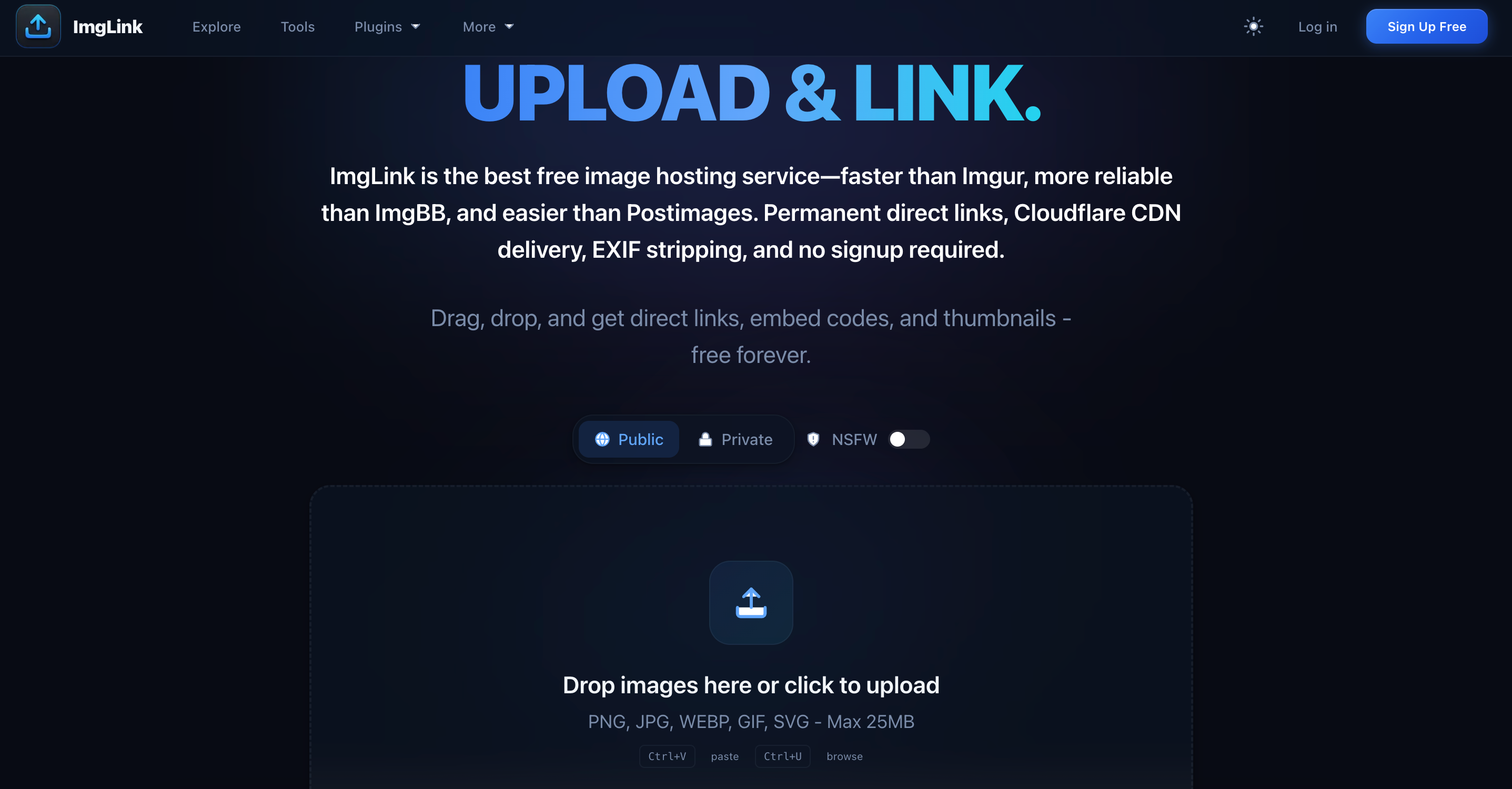This screenshot has height=789, width=1512.
Task: Expand the Plugins dropdown menu
Action: 387,26
